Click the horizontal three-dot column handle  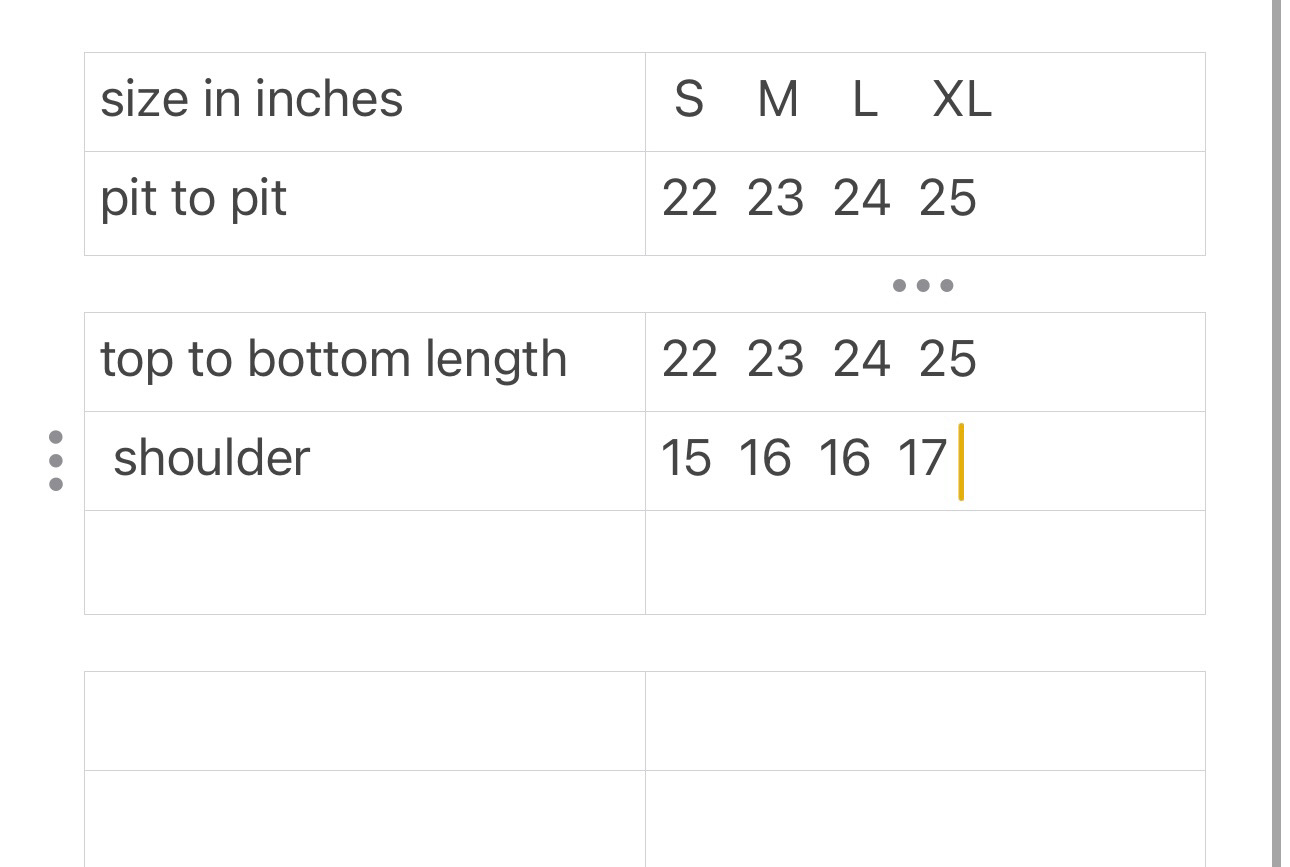pyautogui.click(x=922, y=286)
